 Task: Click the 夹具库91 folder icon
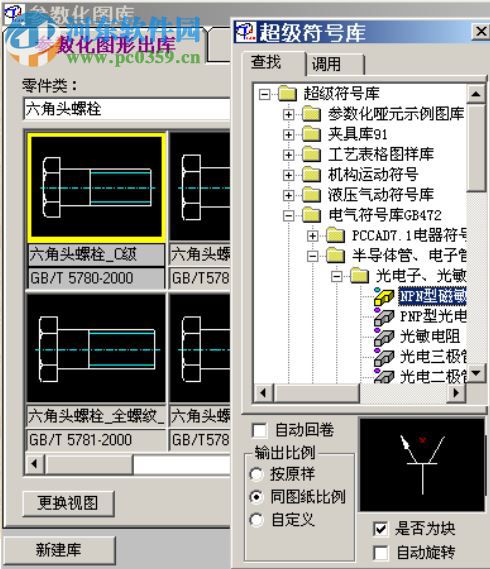312,135
